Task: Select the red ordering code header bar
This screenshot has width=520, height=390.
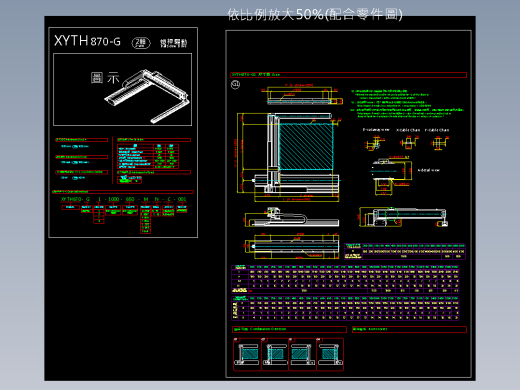Action: [x=123, y=192]
